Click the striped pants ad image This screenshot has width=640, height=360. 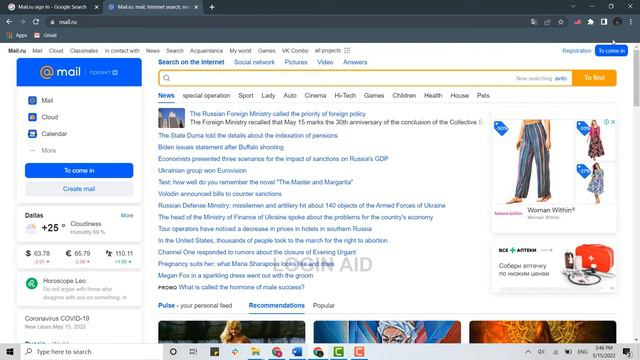coord(533,162)
